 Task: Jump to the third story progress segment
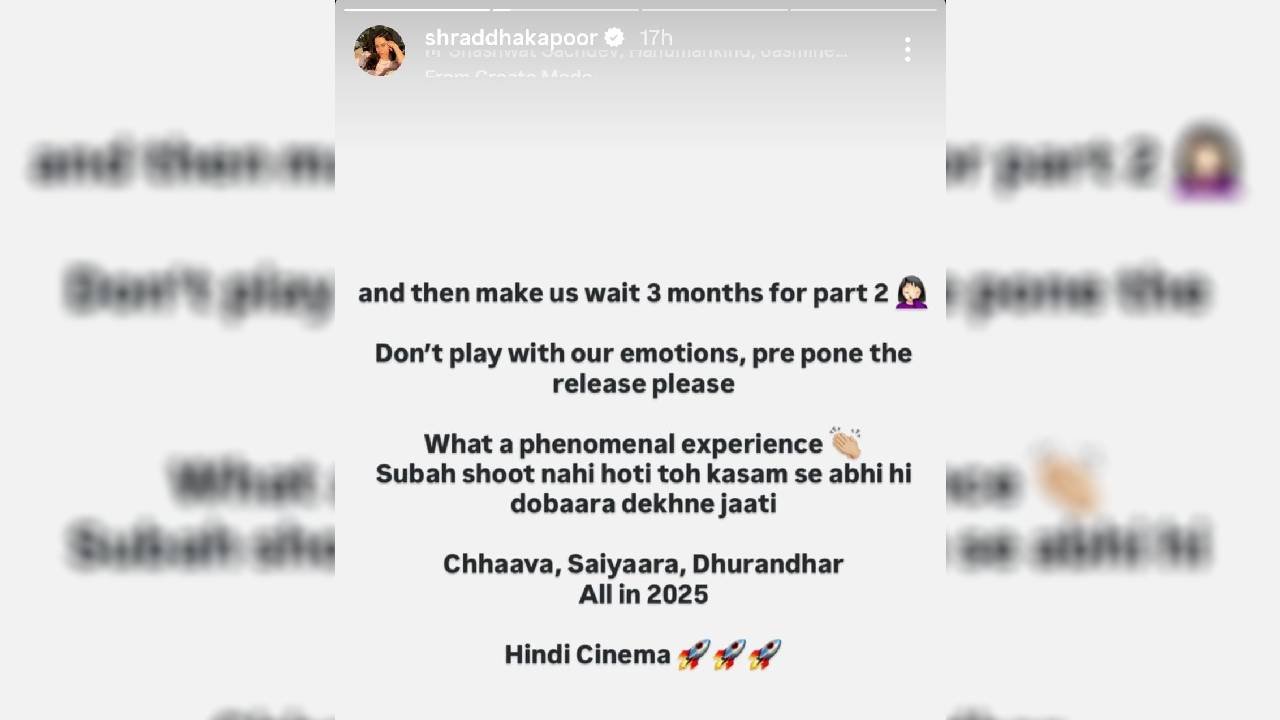[715, 10]
